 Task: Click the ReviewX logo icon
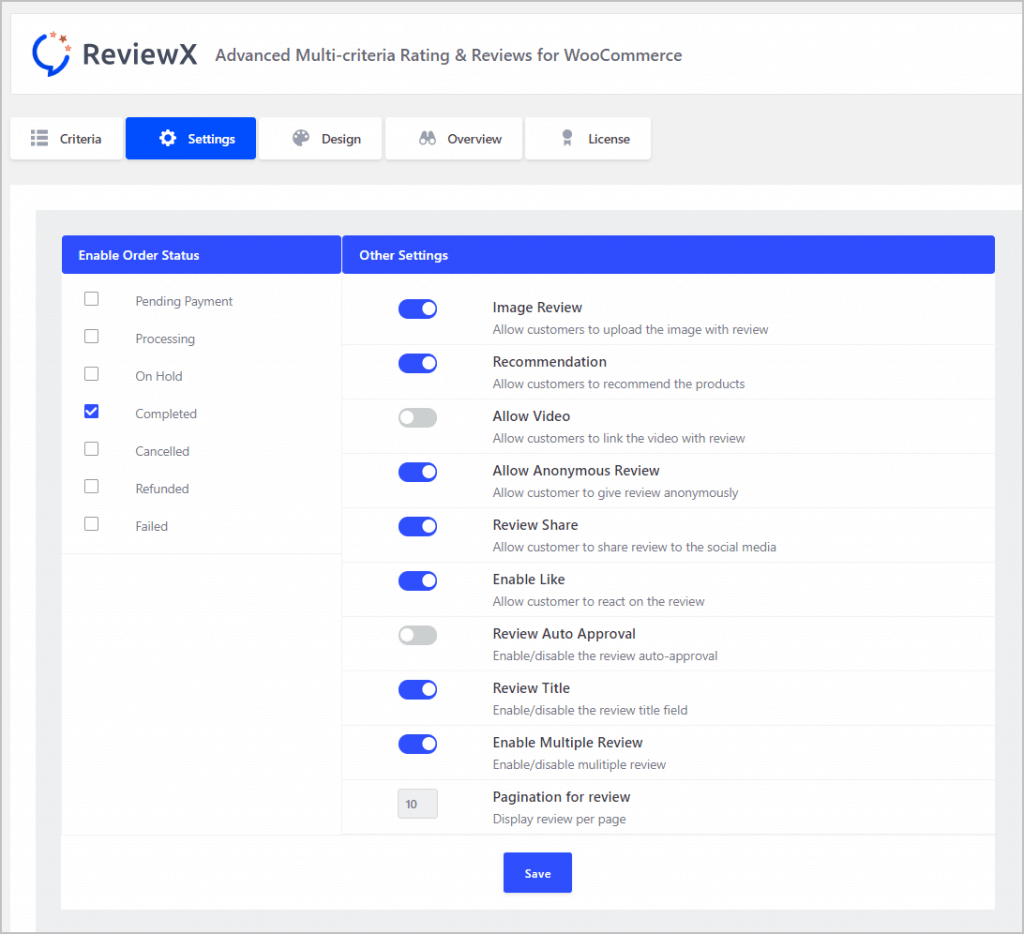tap(50, 53)
